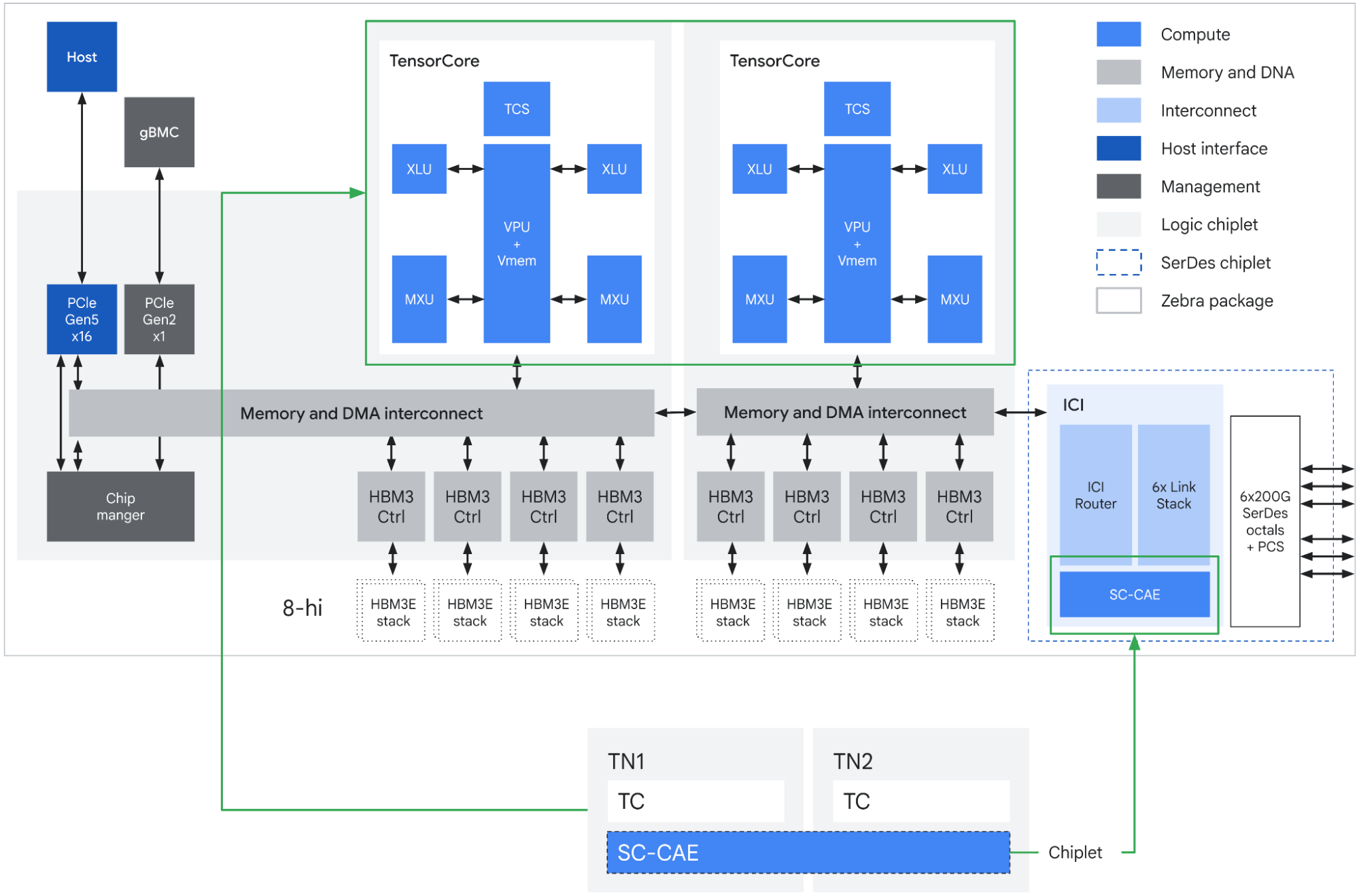The height and width of the screenshot is (896, 1359).
Task: Click the TC box under TN1
Action: pyautogui.click(x=695, y=801)
